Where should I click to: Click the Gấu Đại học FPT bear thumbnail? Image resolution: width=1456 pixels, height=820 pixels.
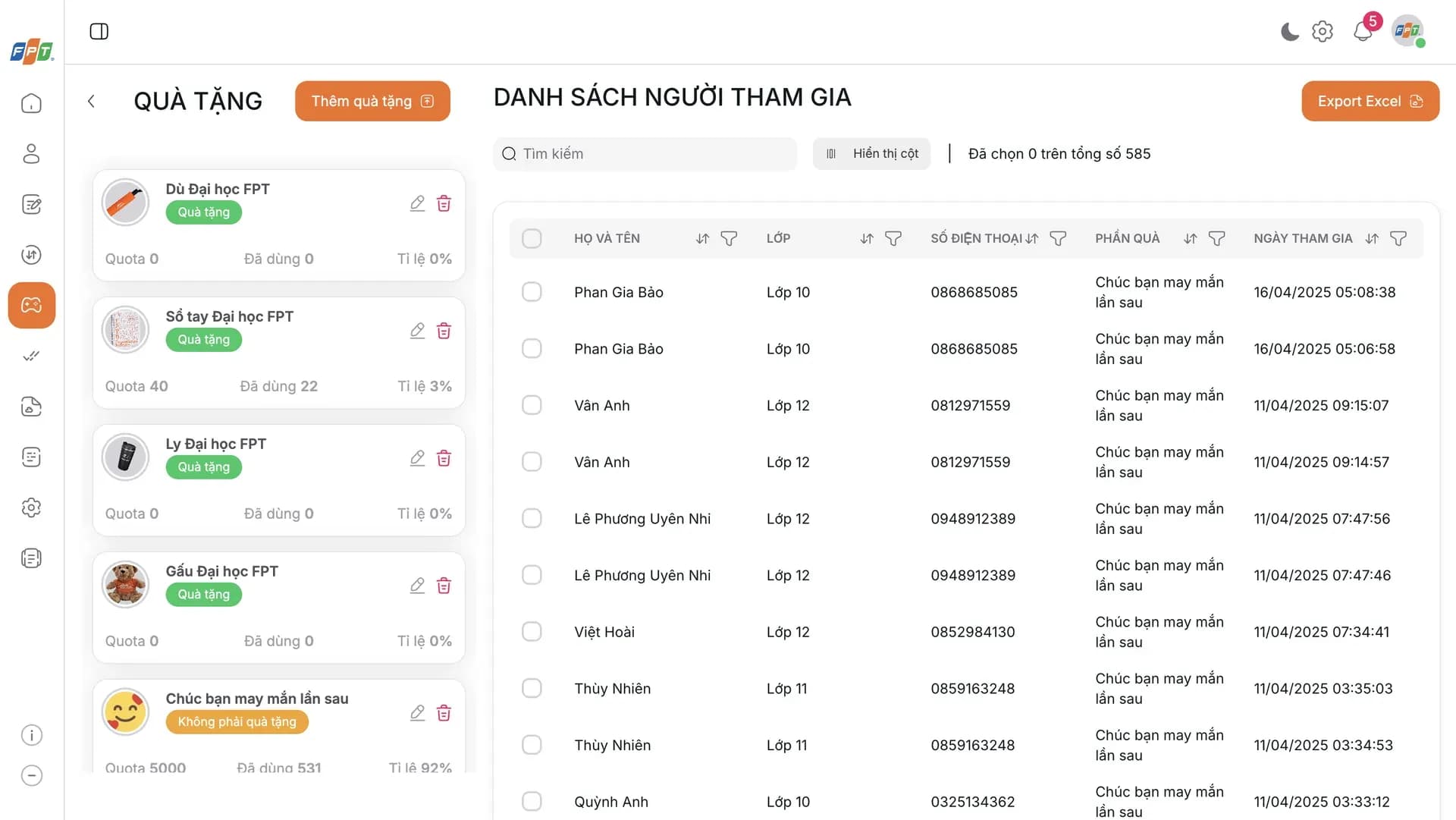pos(125,585)
